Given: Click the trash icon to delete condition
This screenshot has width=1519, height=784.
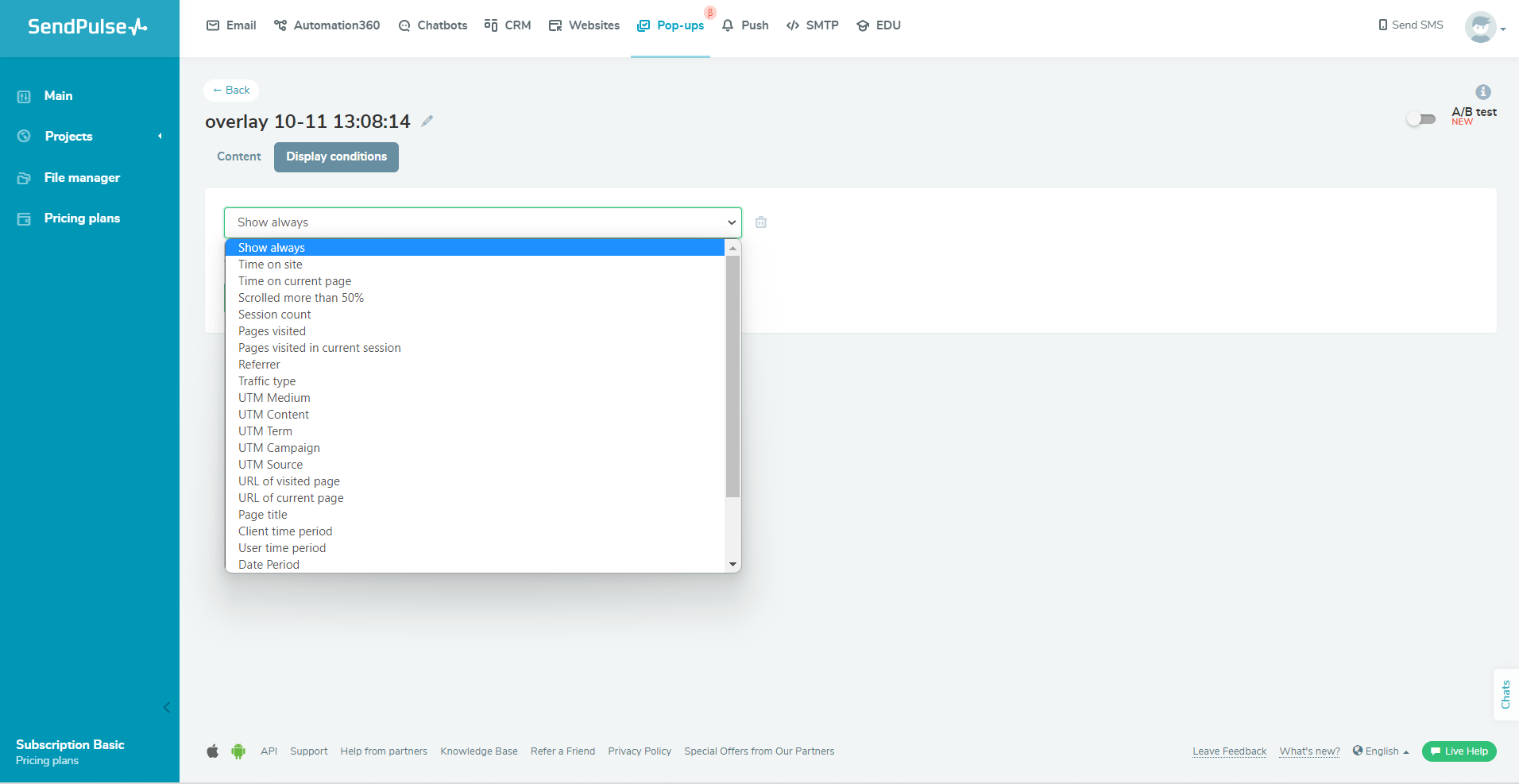Looking at the screenshot, I should 761,222.
